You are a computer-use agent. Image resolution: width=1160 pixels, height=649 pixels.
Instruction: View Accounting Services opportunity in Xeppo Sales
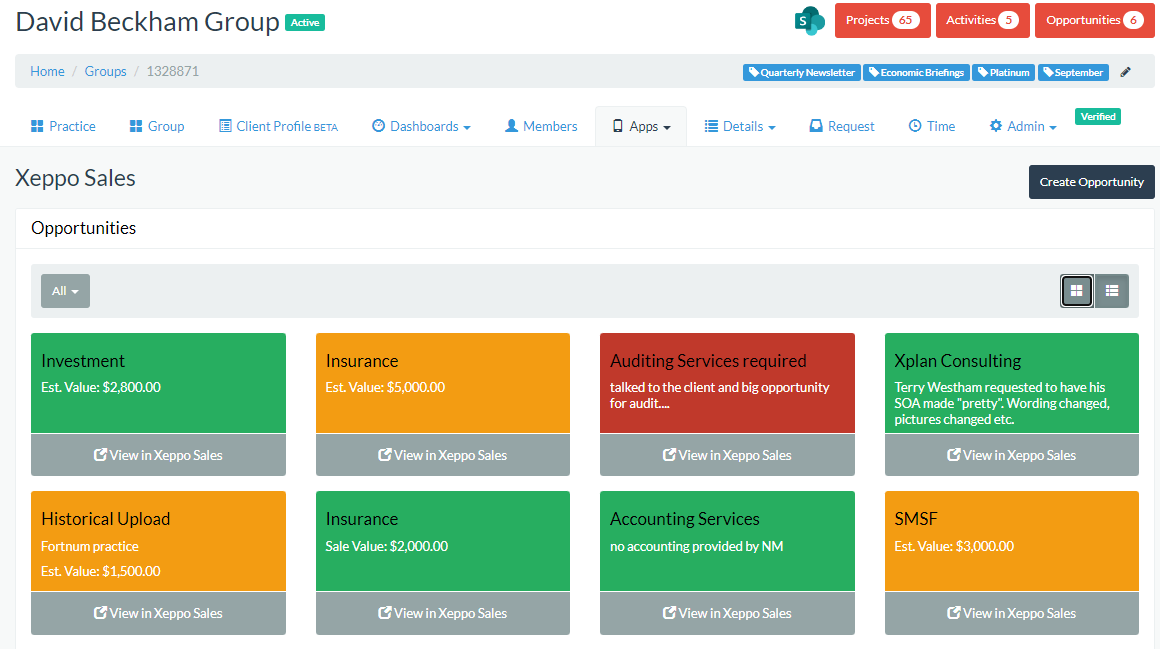[x=727, y=613]
